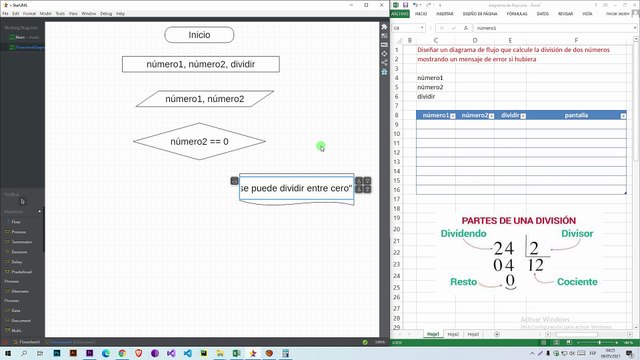Select the número1, número2 input parallelogram
The height and width of the screenshot is (360, 640).
(x=204, y=99)
